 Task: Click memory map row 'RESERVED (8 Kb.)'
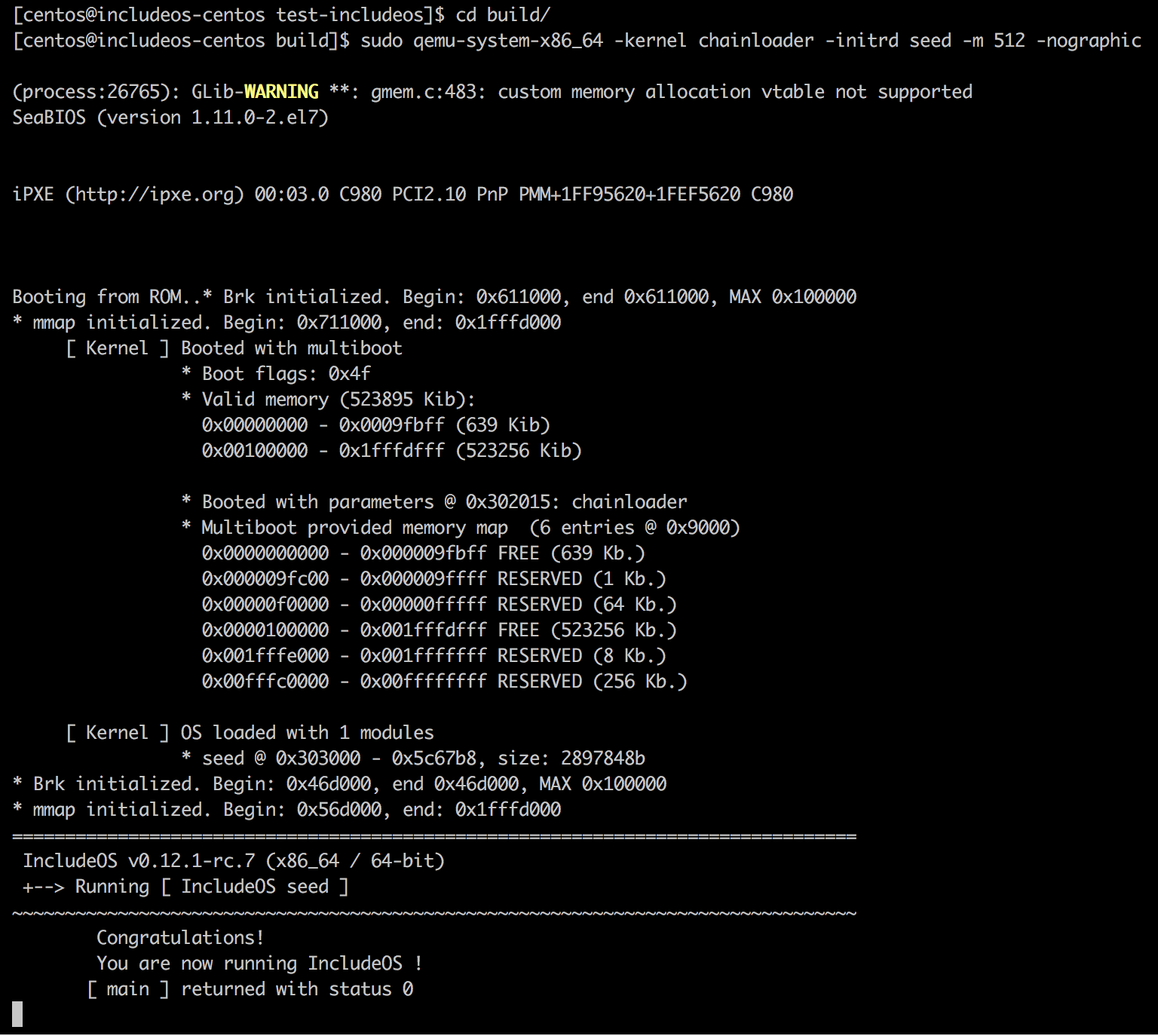(x=434, y=655)
